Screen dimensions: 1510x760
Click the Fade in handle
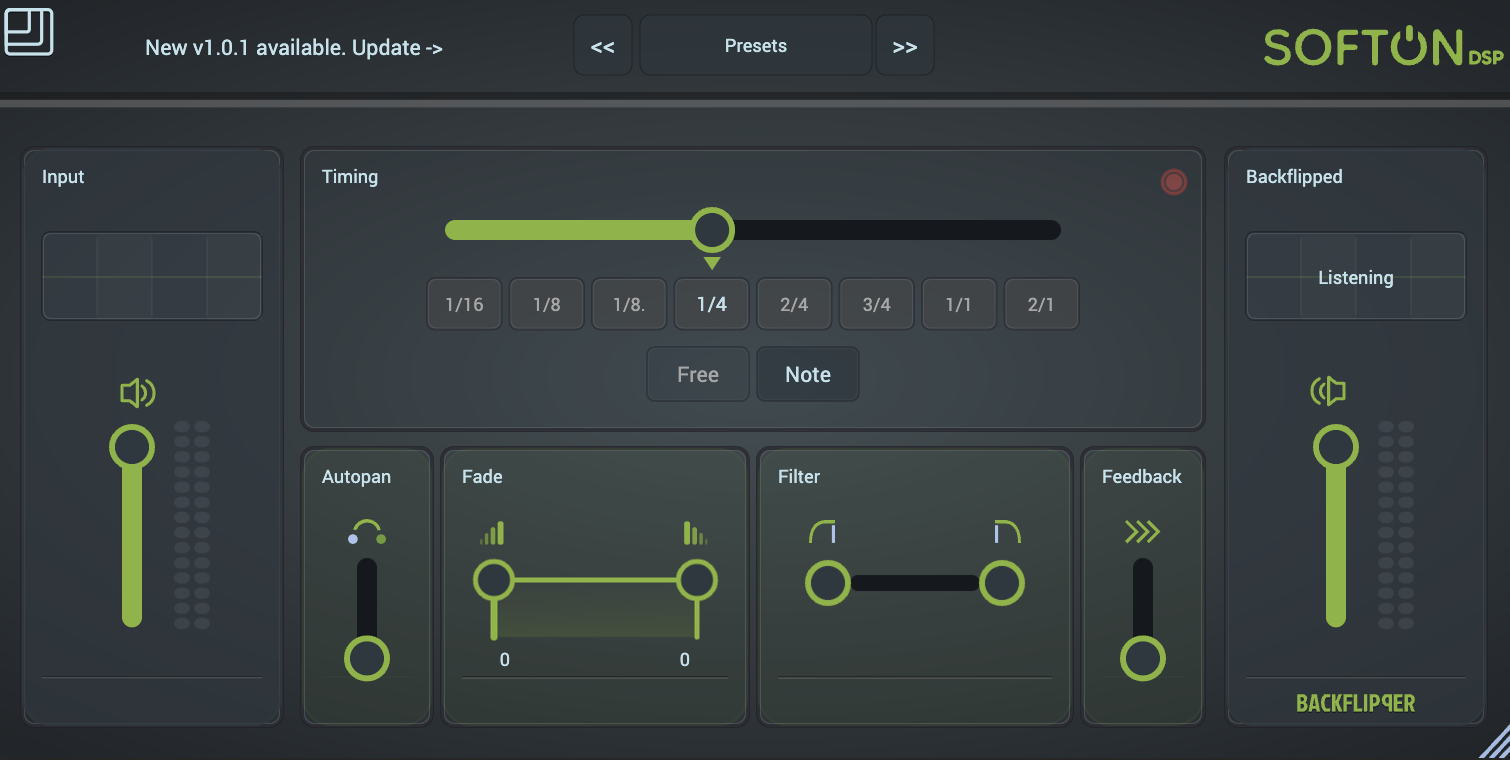click(x=494, y=580)
